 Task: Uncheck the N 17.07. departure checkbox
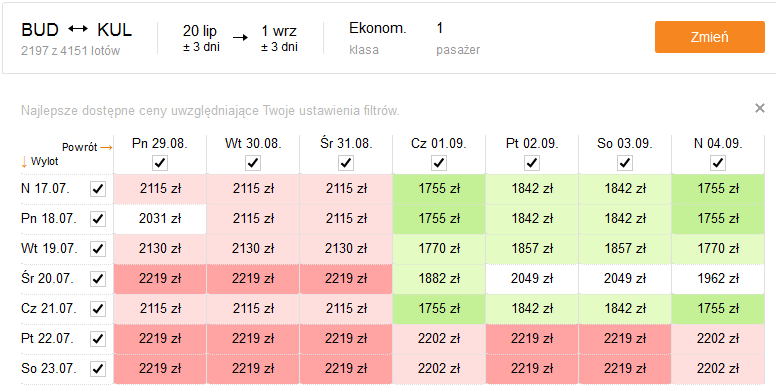pyautogui.click(x=98, y=189)
